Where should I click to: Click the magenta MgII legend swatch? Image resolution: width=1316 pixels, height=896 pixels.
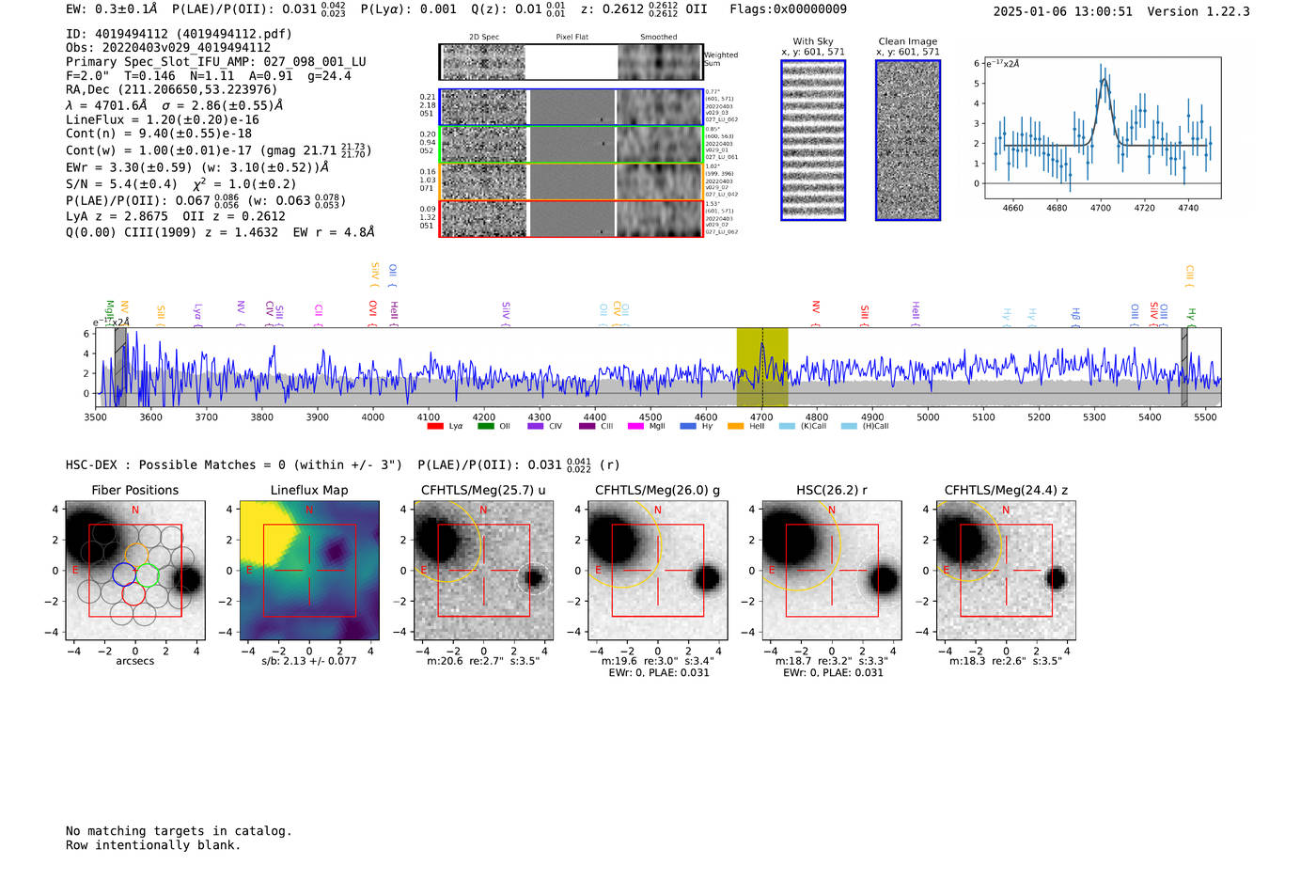[x=635, y=427]
